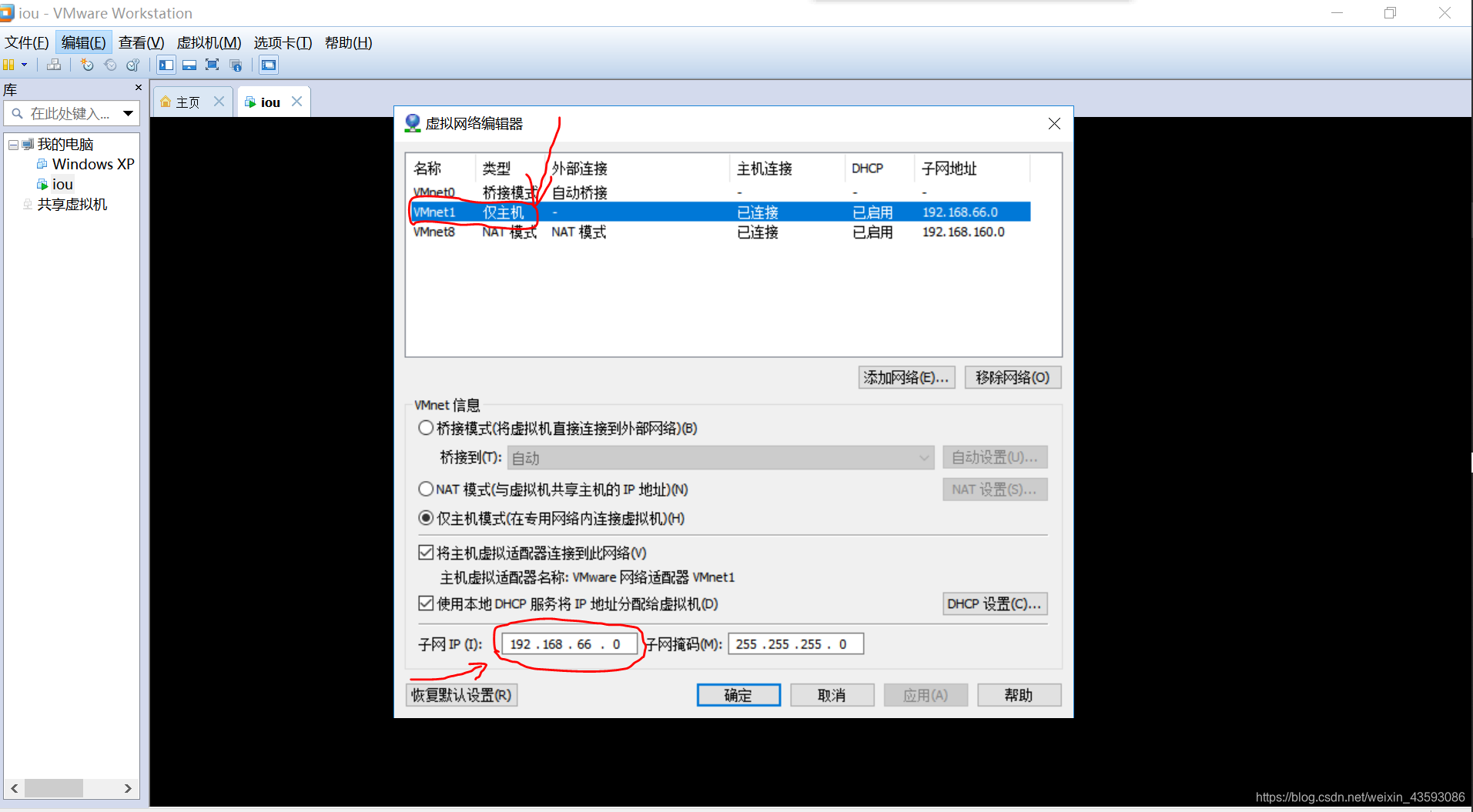Click the 自动设置(U)... button
The width and height of the screenshot is (1473, 812).
(995, 458)
